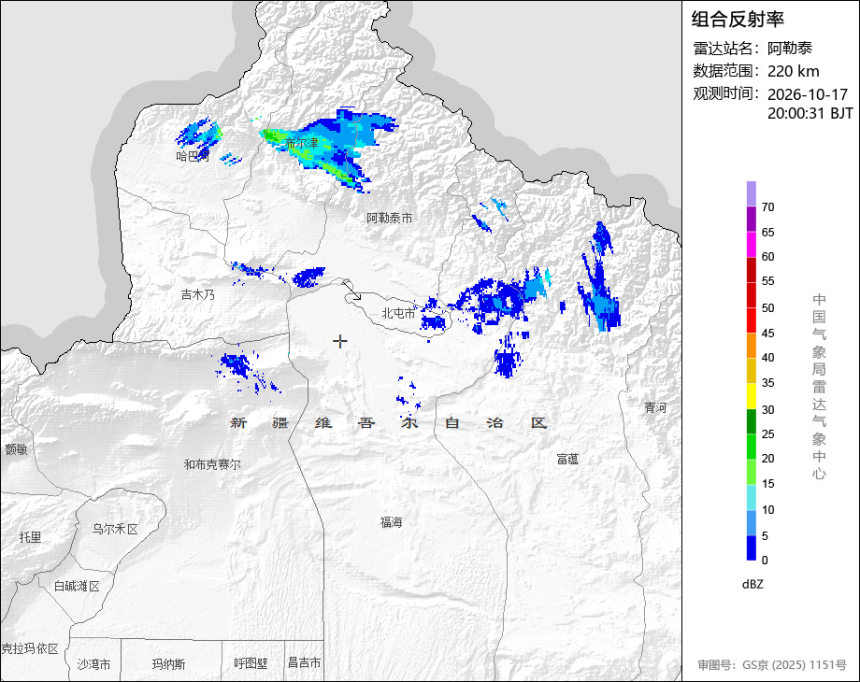
Task: Click the vertical text "中国气象局雷达气象中心"
Action: point(819,386)
